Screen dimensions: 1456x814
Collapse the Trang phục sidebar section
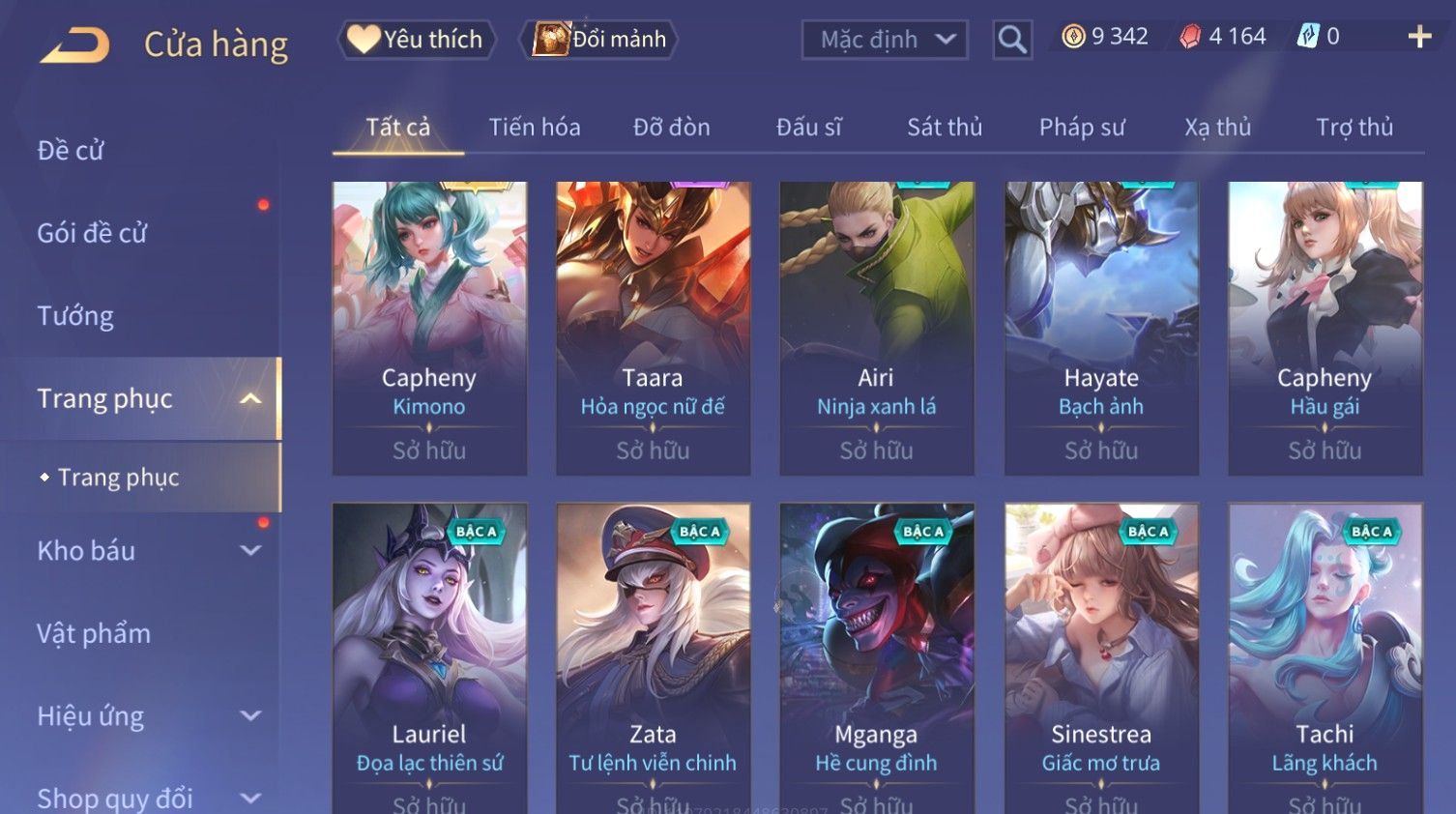point(250,399)
